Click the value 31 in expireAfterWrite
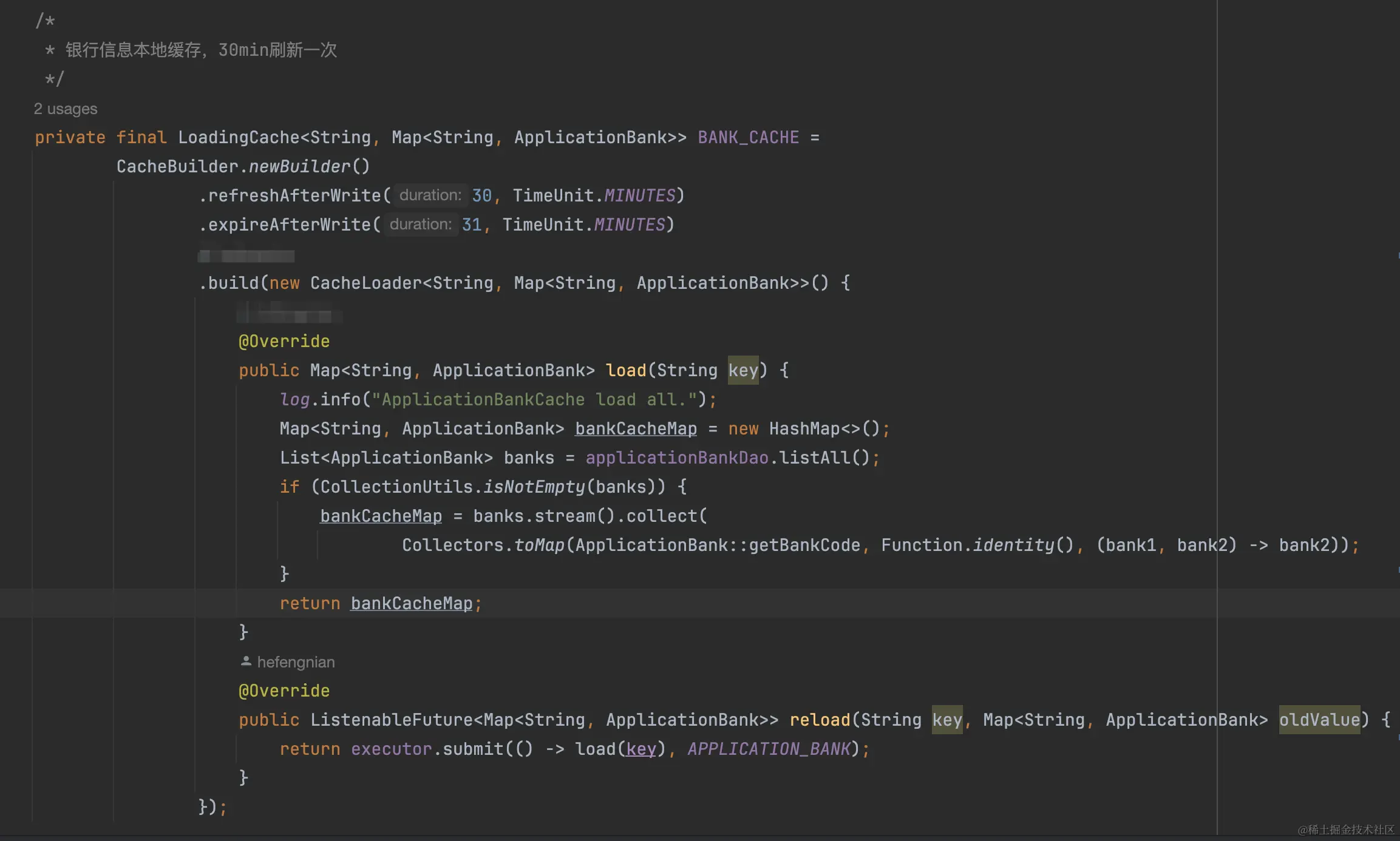Image resolution: width=1400 pixels, height=841 pixels. pos(472,225)
